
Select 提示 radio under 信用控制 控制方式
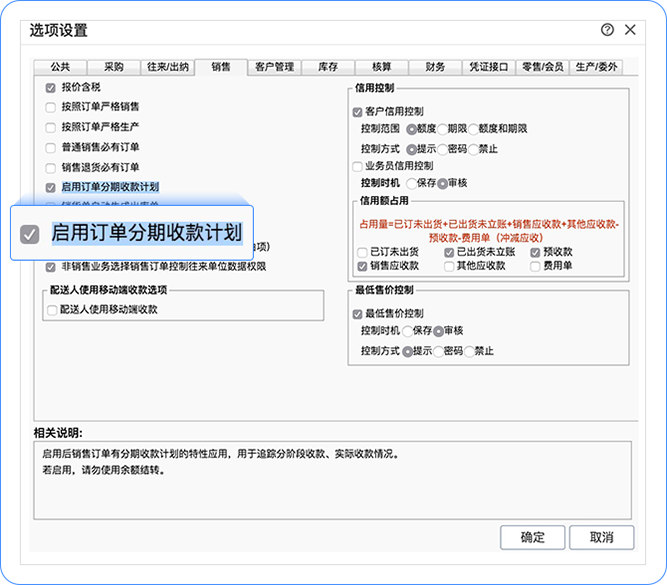[411, 149]
